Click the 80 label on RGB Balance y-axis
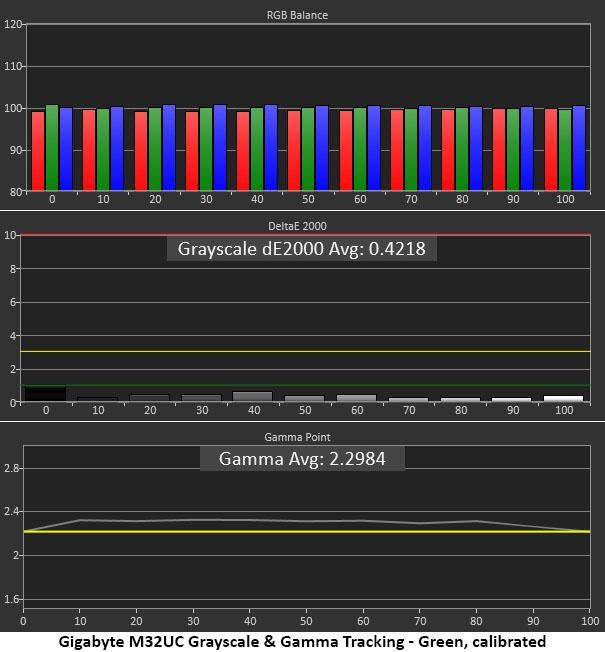605x652 pixels. tap(16, 192)
